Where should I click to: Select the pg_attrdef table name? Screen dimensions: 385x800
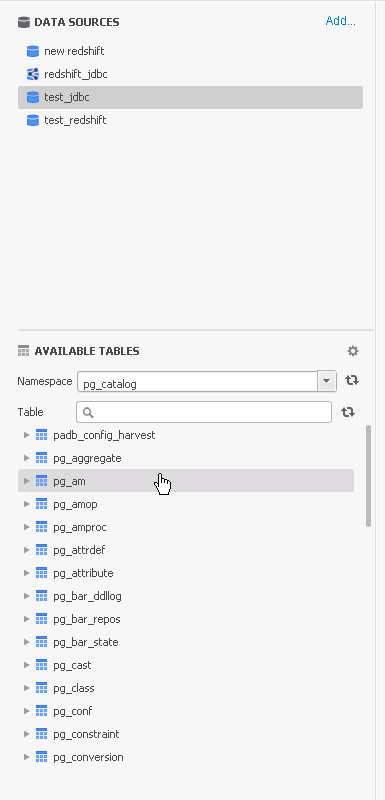coord(79,550)
